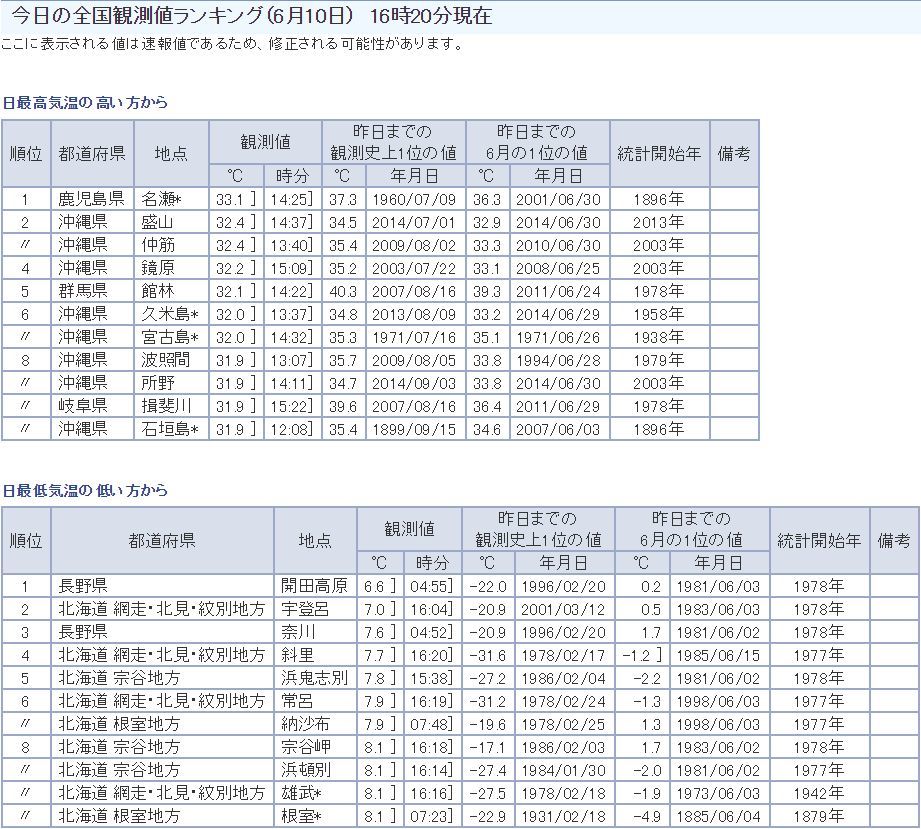Open the 開田高原 station entry
921x829 pixels.
[x=315, y=586]
